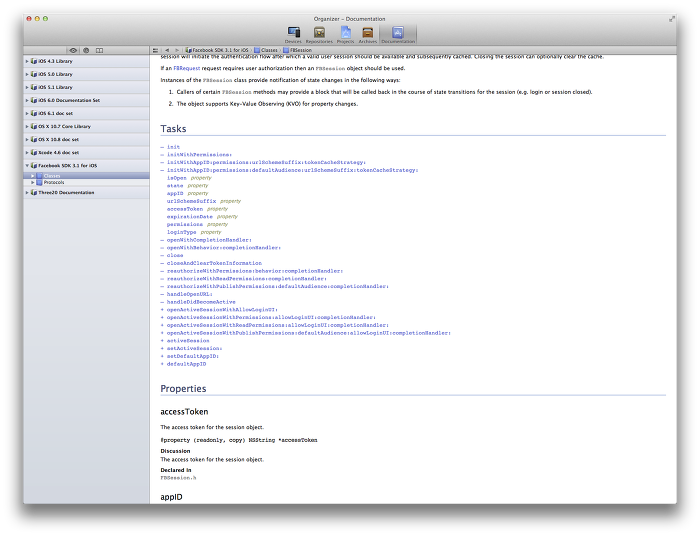Go forward in documentation history

coord(177,50)
